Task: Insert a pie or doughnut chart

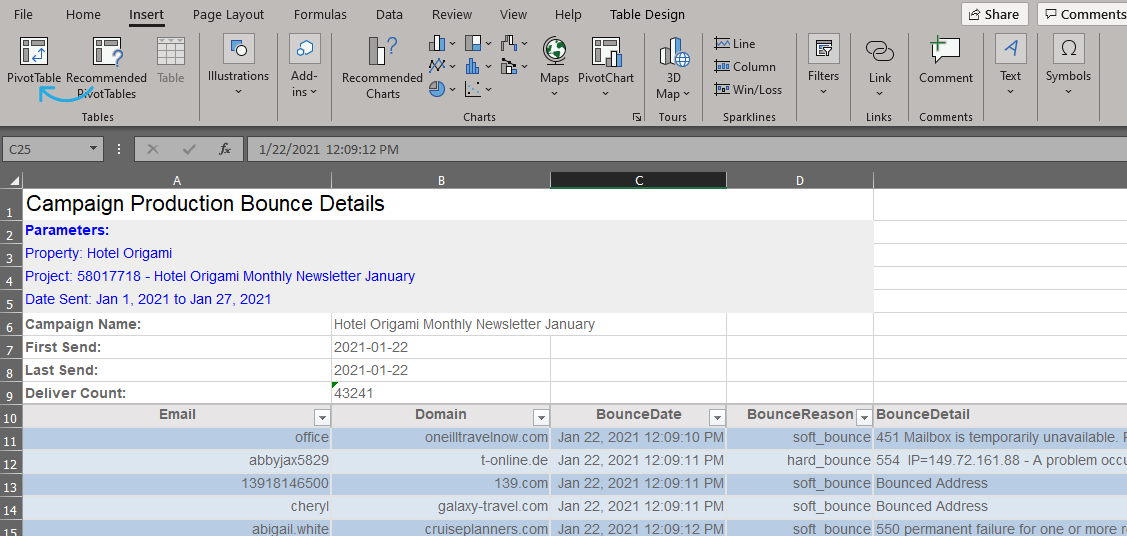Action: click(437, 90)
